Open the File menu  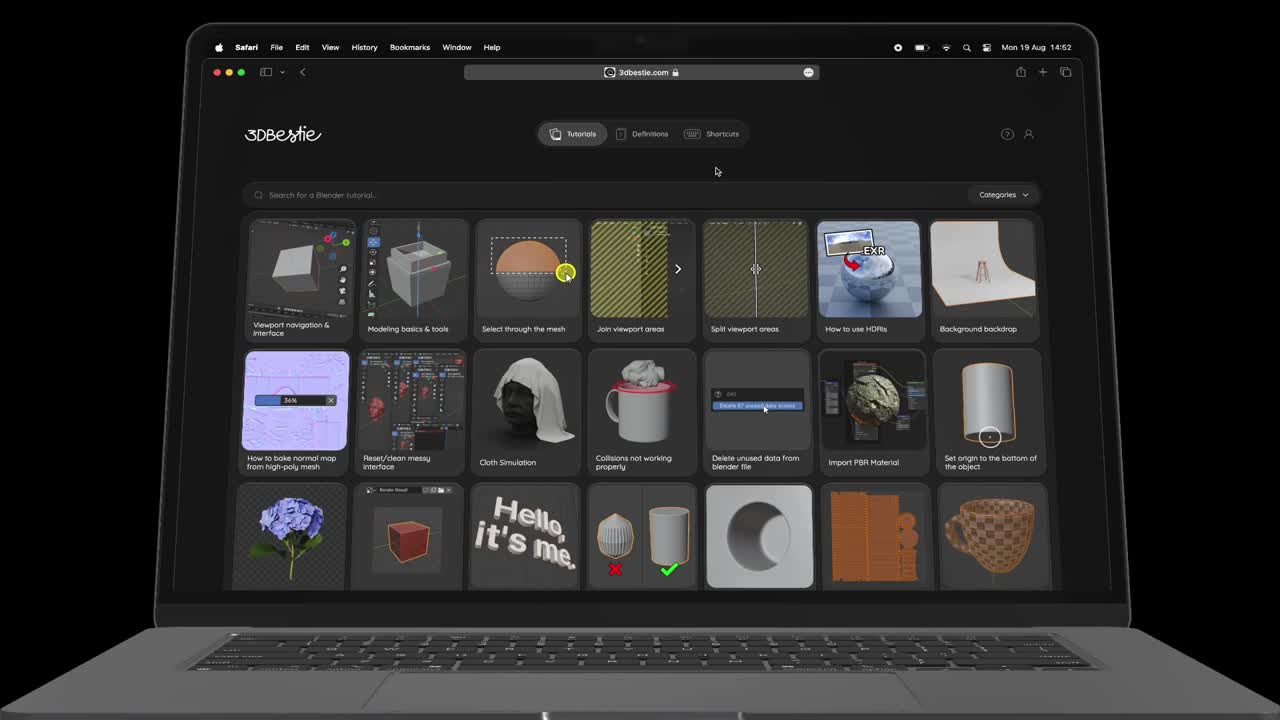(x=276, y=47)
